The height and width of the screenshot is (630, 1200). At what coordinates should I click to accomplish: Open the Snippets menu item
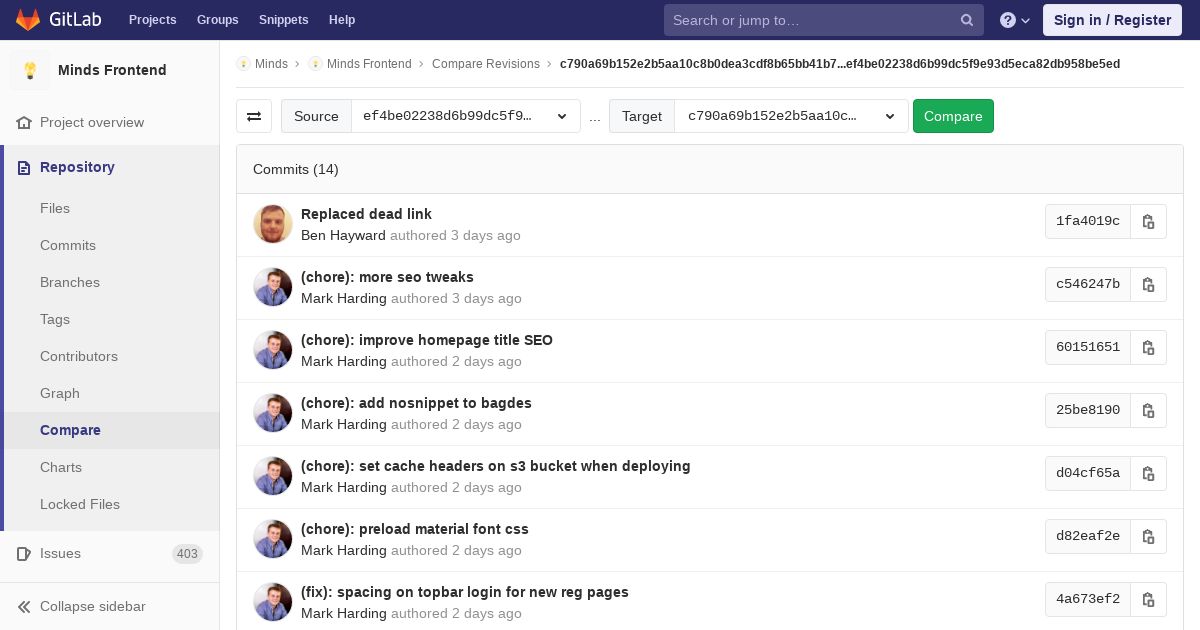283,20
